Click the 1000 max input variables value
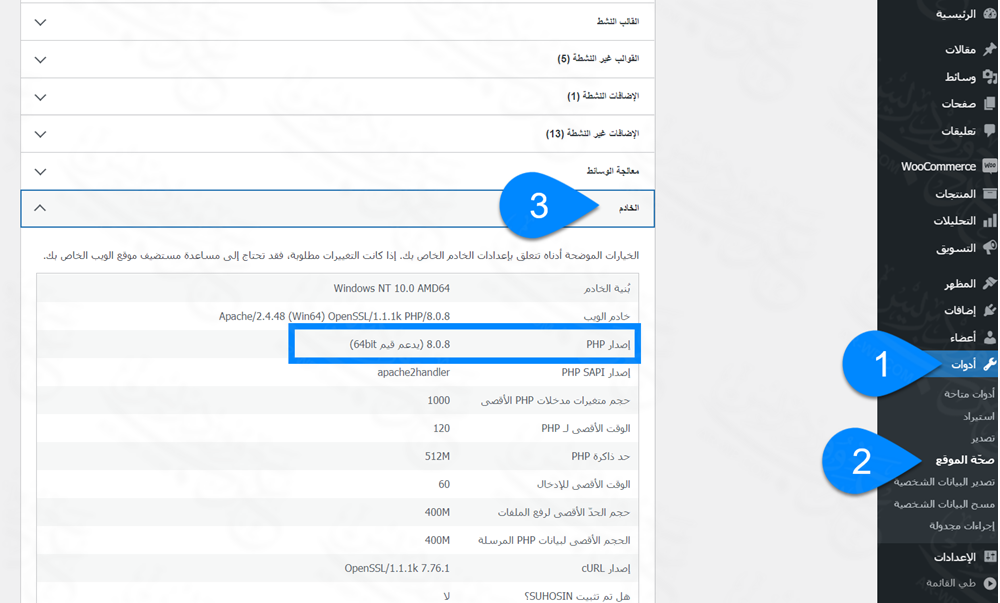Screen dimensions: 1000x603 pyautogui.click(x=438, y=400)
